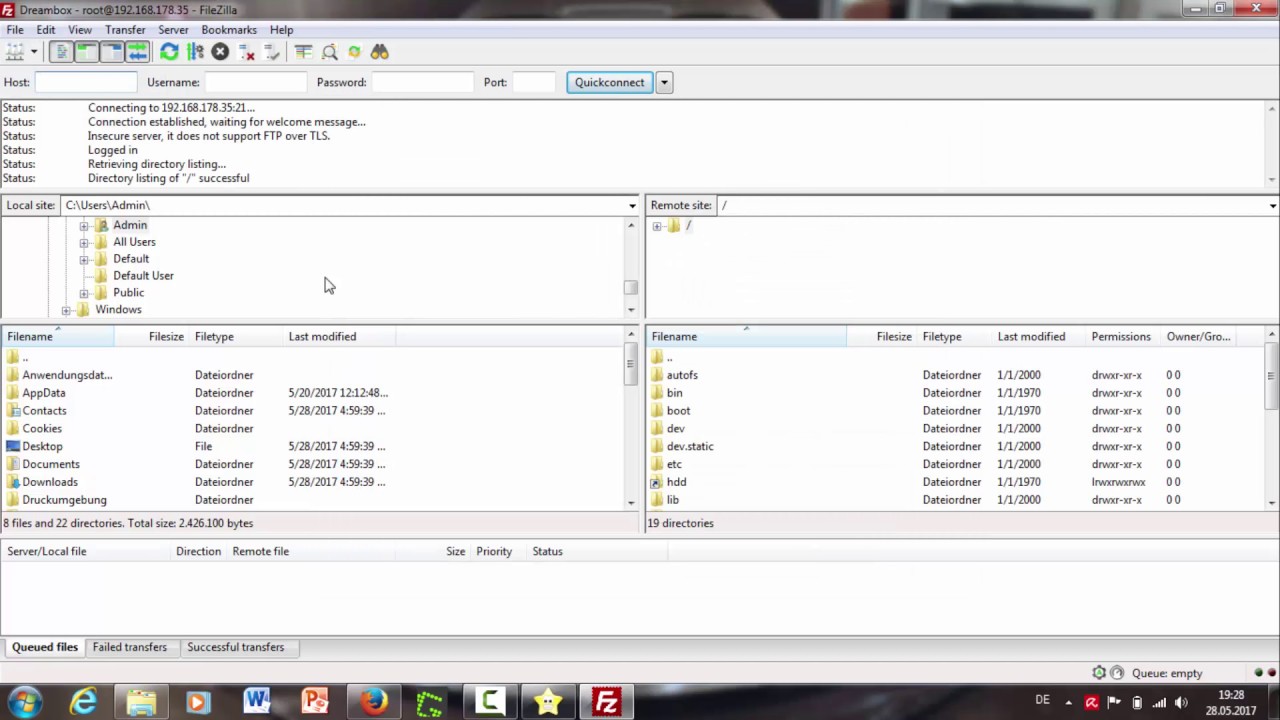Click the Host input field

(86, 82)
